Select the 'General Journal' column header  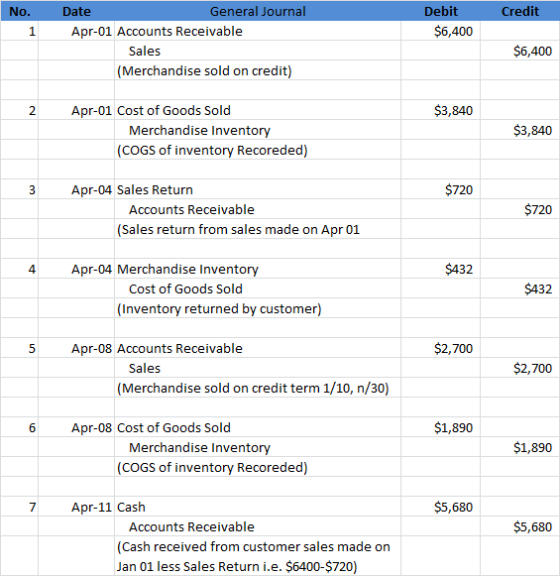click(258, 11)
